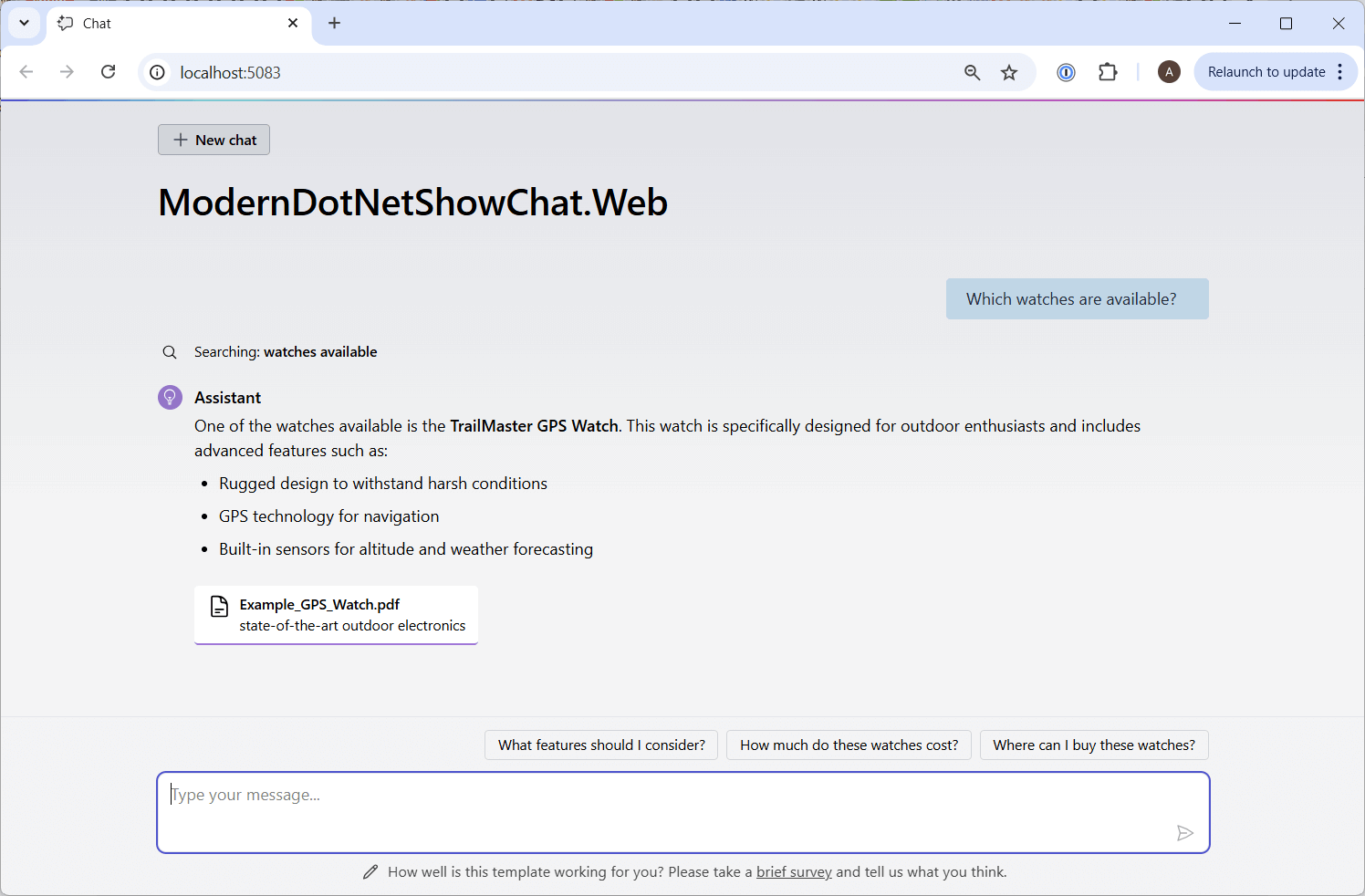The width and height of the screenshot is (1365, 896).
Task: Click the 'Which watches are available?' message
Action: click(x=1077, y=299)
